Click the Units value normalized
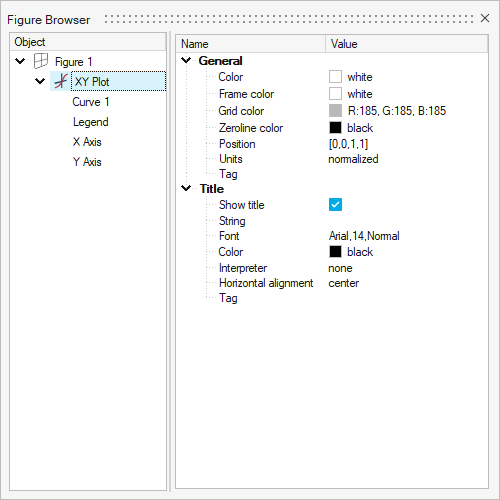The width and height of the screenshot is (500, 500). pyautogui.click(x=353, y=159)
